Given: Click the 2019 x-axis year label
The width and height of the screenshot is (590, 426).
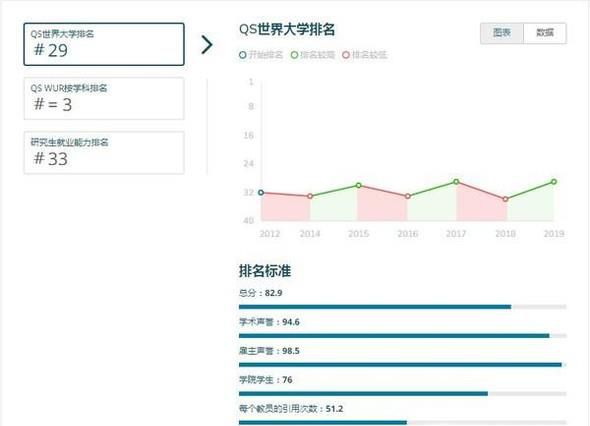Looking at the screenshot, I should click(554, 234).
